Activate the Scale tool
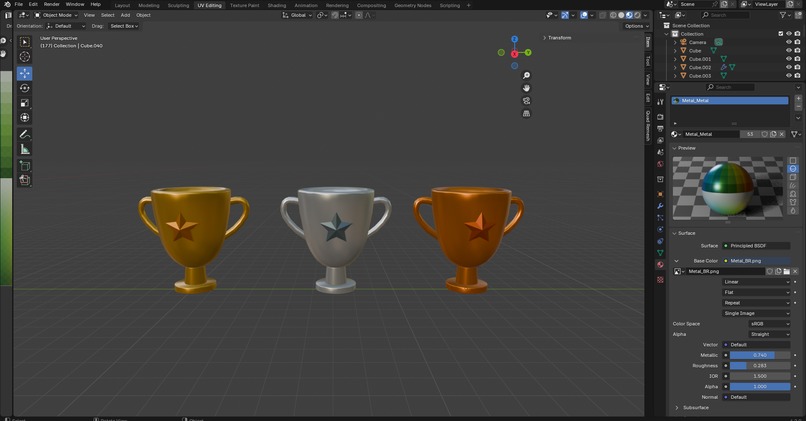Viewport: 806px width, 421px height. pos(25,103)
